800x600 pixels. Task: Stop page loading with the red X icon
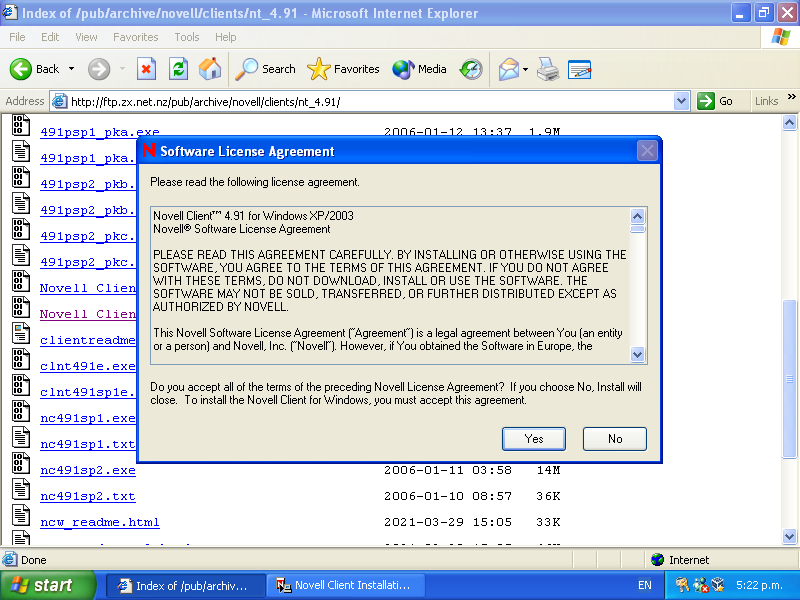146,69
